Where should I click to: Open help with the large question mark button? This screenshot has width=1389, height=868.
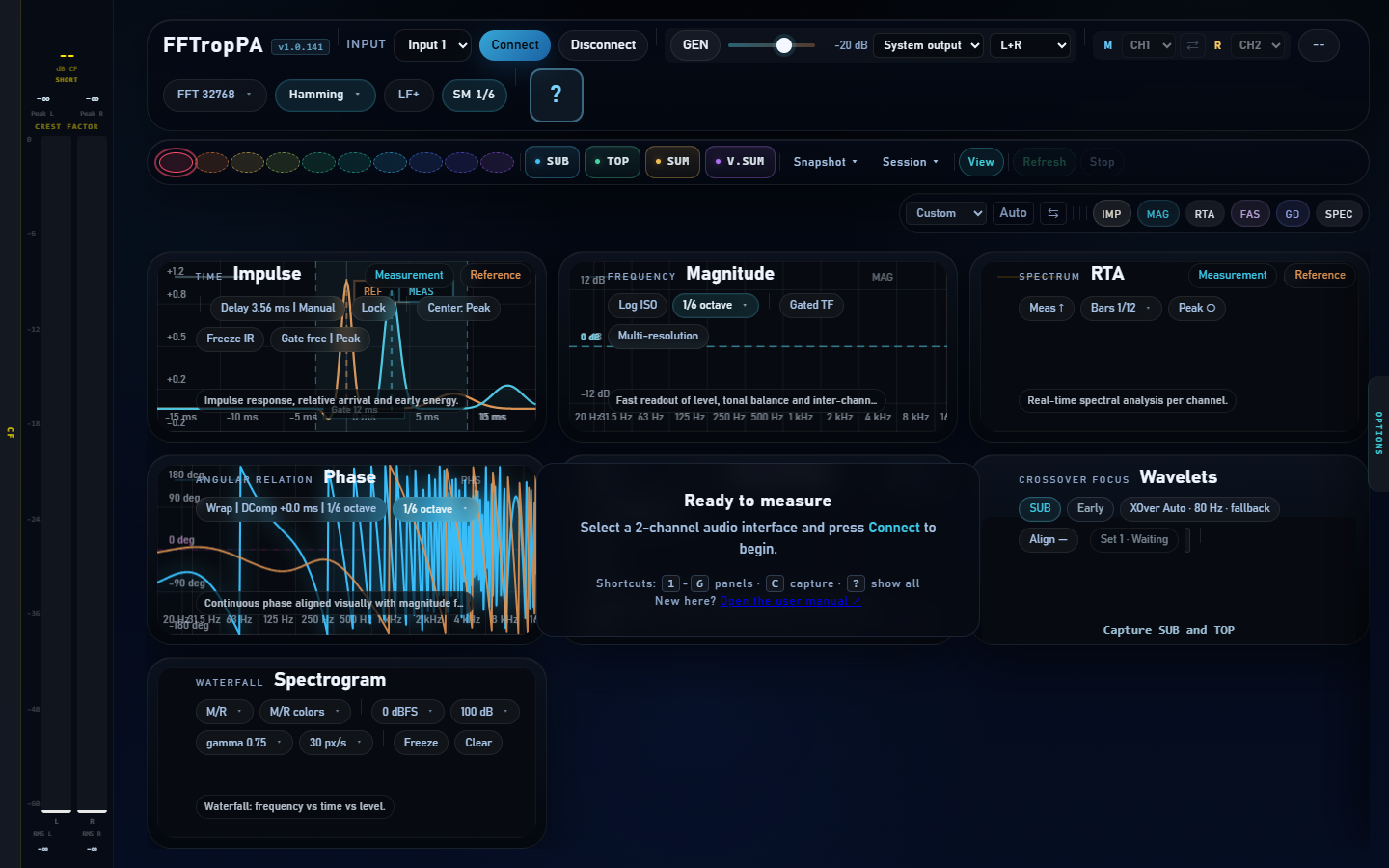coord(557,95)
